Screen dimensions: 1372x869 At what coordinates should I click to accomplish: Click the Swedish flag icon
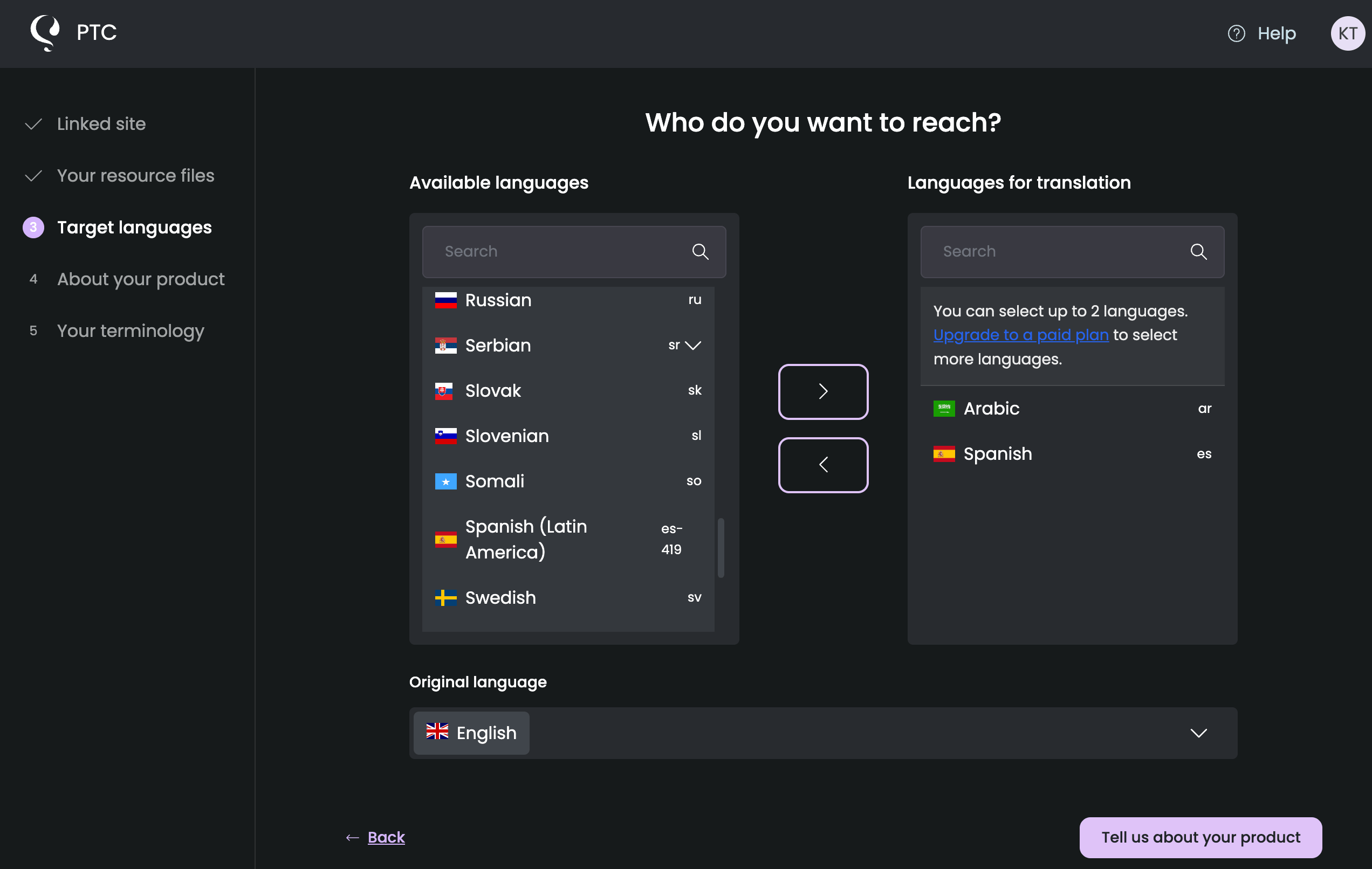(445, 597)
